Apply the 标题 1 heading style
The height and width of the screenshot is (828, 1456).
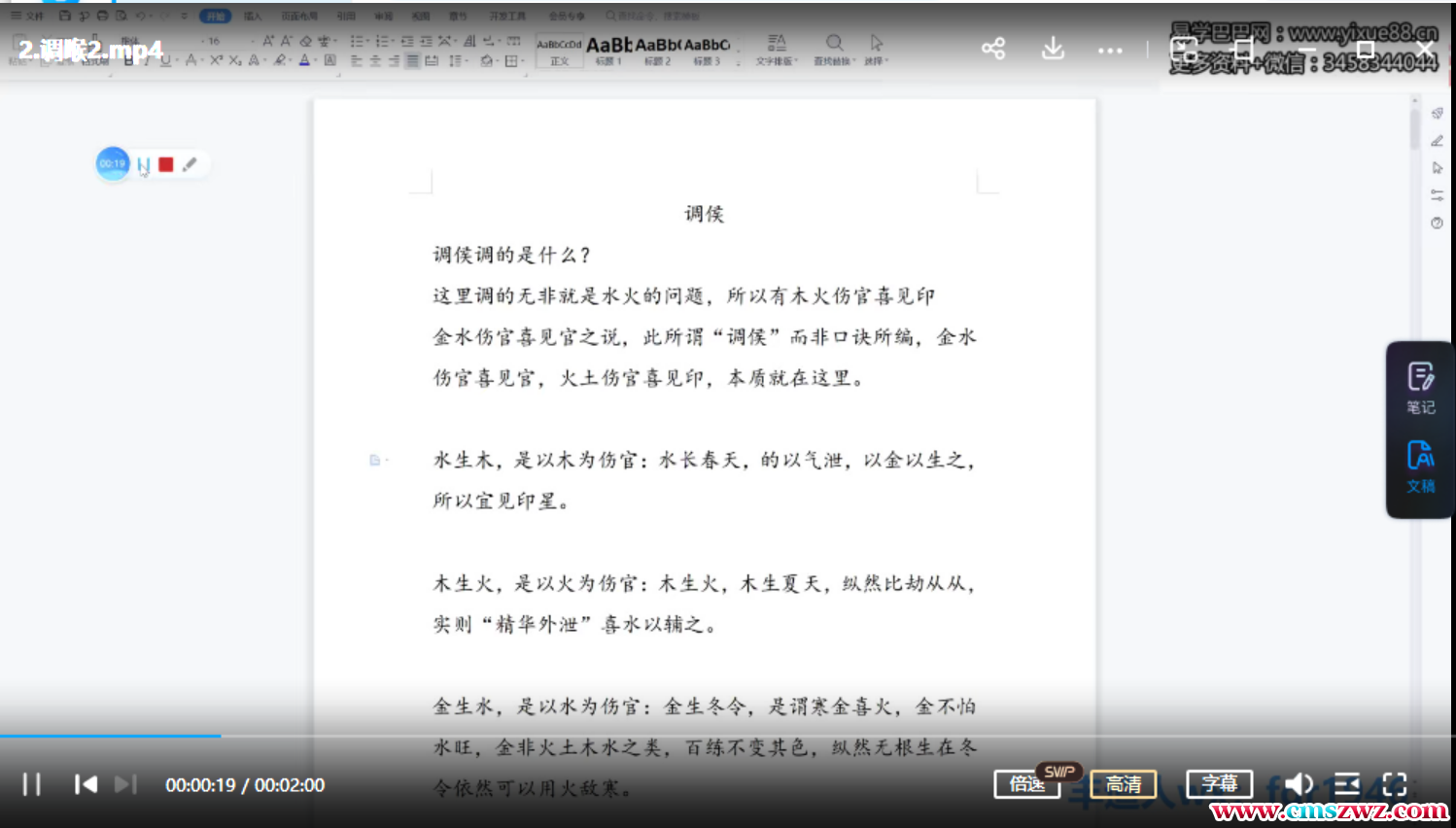click(608, 50)
